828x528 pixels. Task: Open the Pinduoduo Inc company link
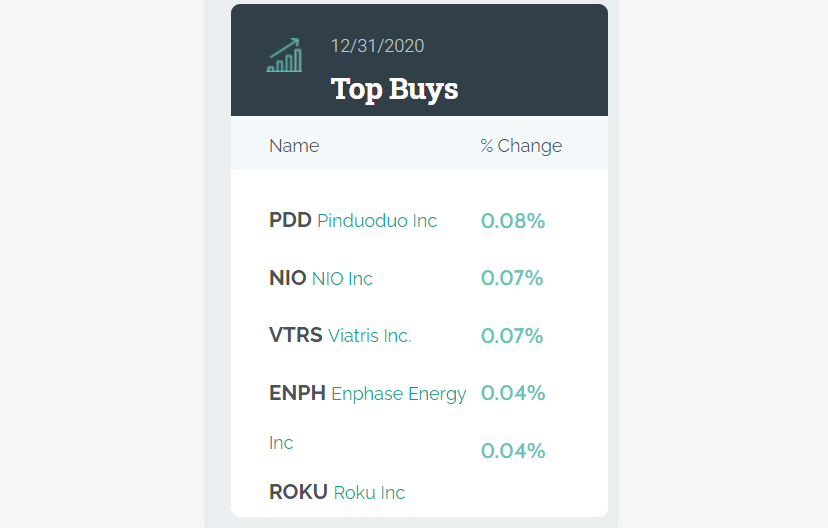click(x=377, y=221)
